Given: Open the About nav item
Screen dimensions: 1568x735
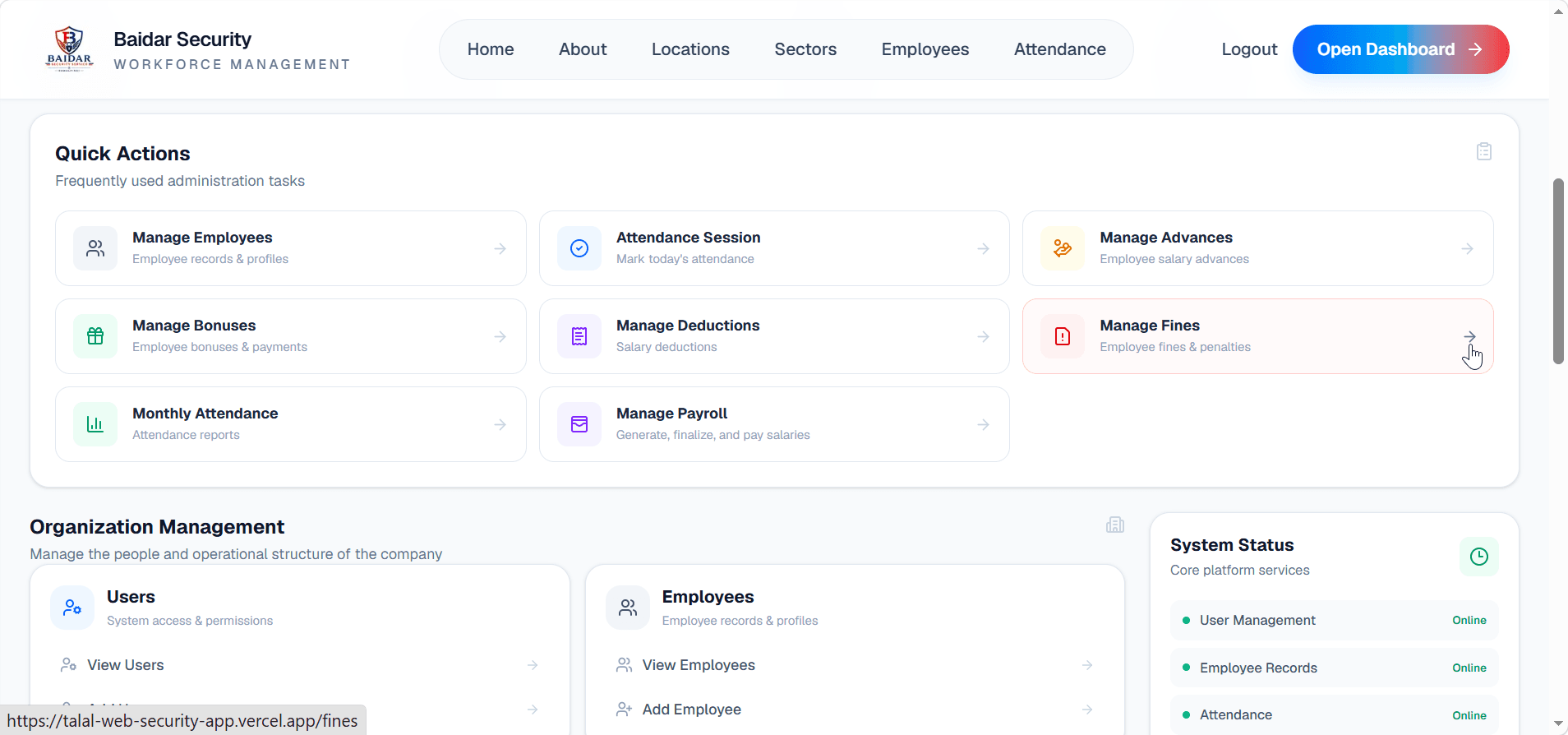Looking at the screenshot, I should [583, 49].
